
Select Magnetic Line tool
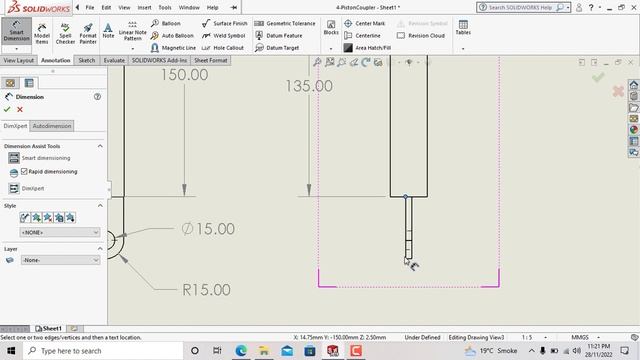173,48
